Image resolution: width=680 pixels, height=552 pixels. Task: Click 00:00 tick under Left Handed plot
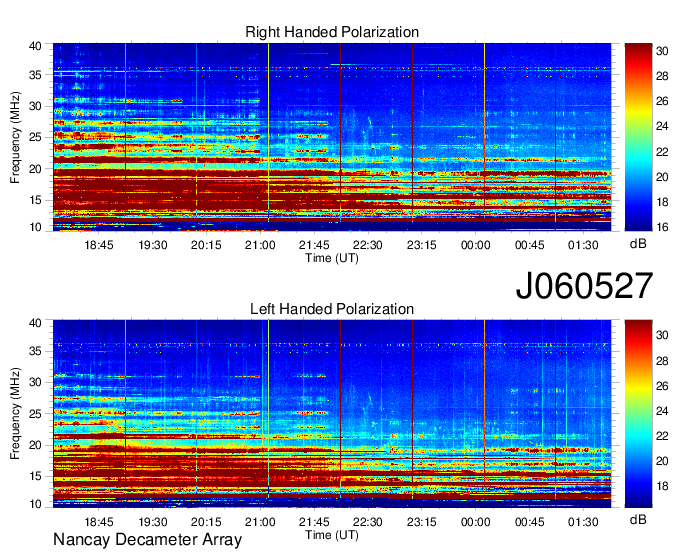click(476, 522)
